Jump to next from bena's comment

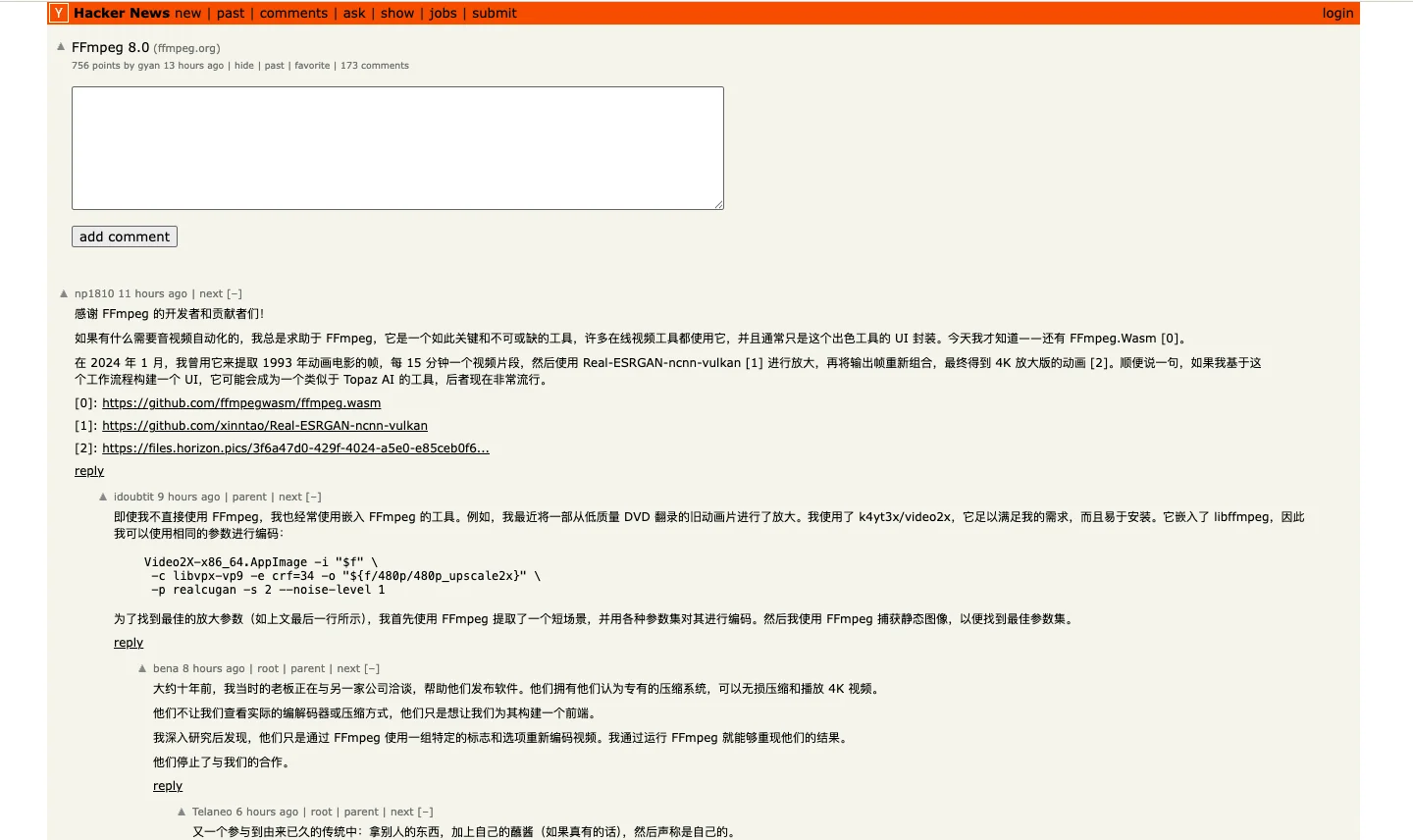349,668
